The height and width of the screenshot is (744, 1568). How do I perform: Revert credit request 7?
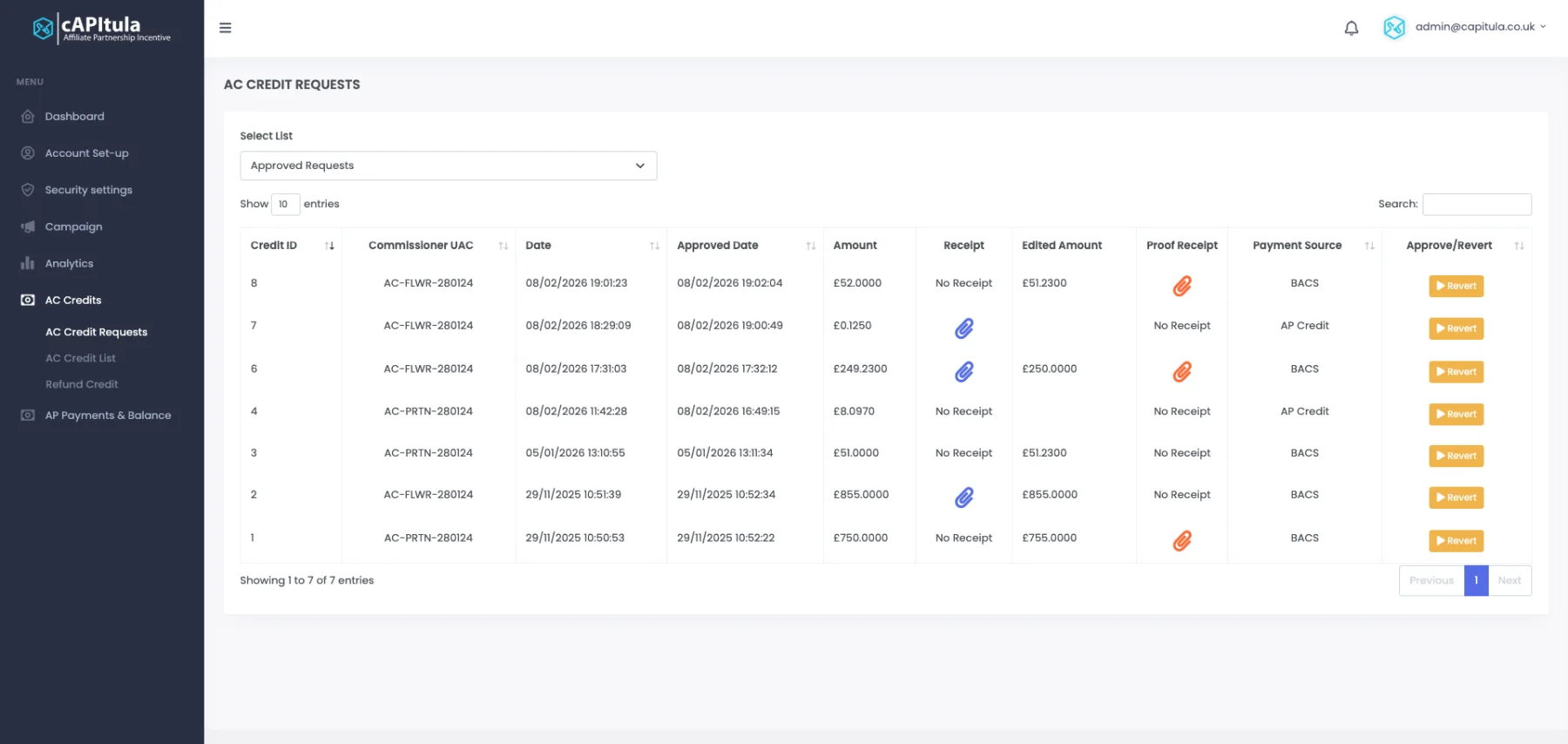pos(1456,328)
